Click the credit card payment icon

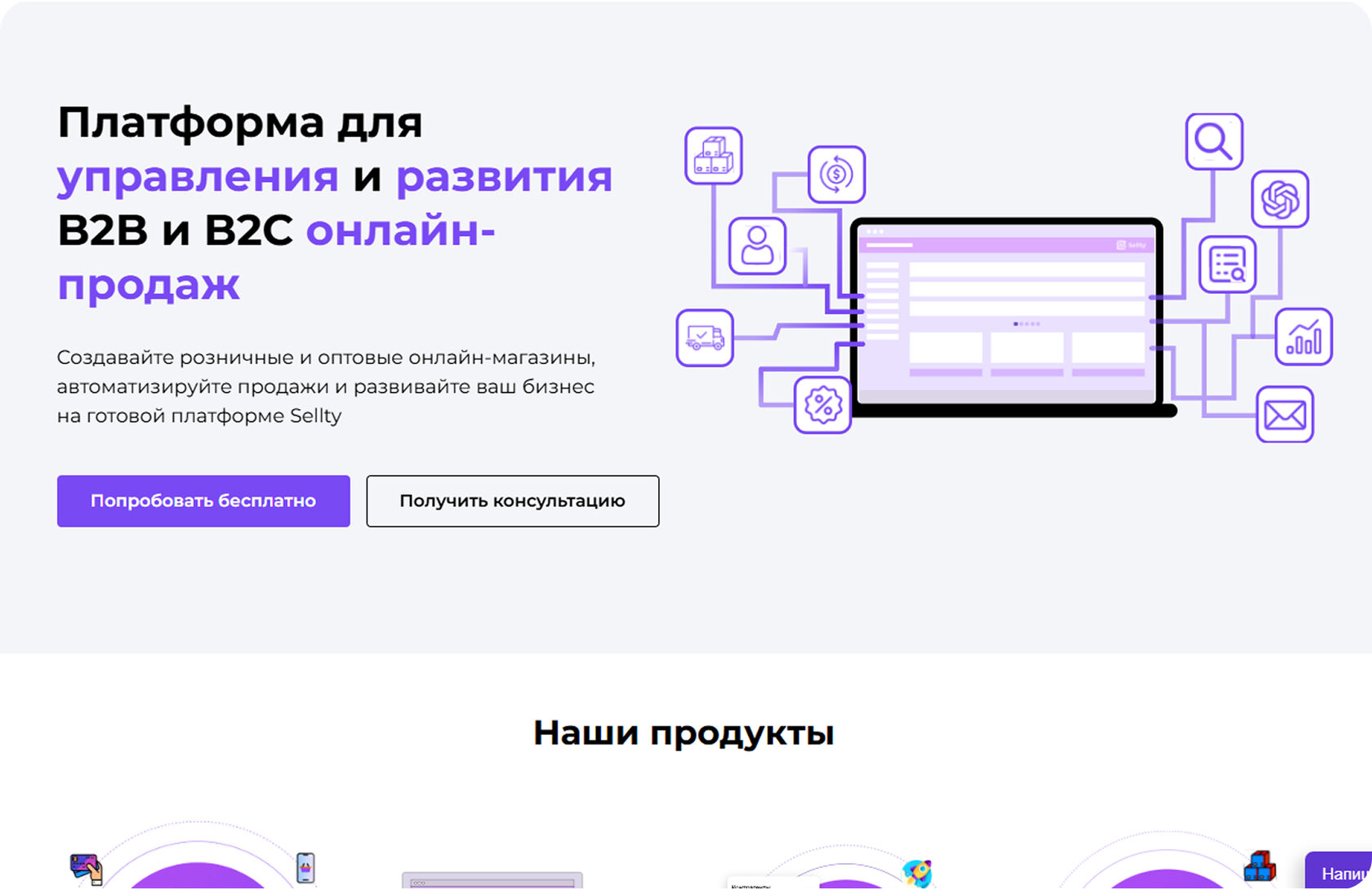tap(86, 869)
